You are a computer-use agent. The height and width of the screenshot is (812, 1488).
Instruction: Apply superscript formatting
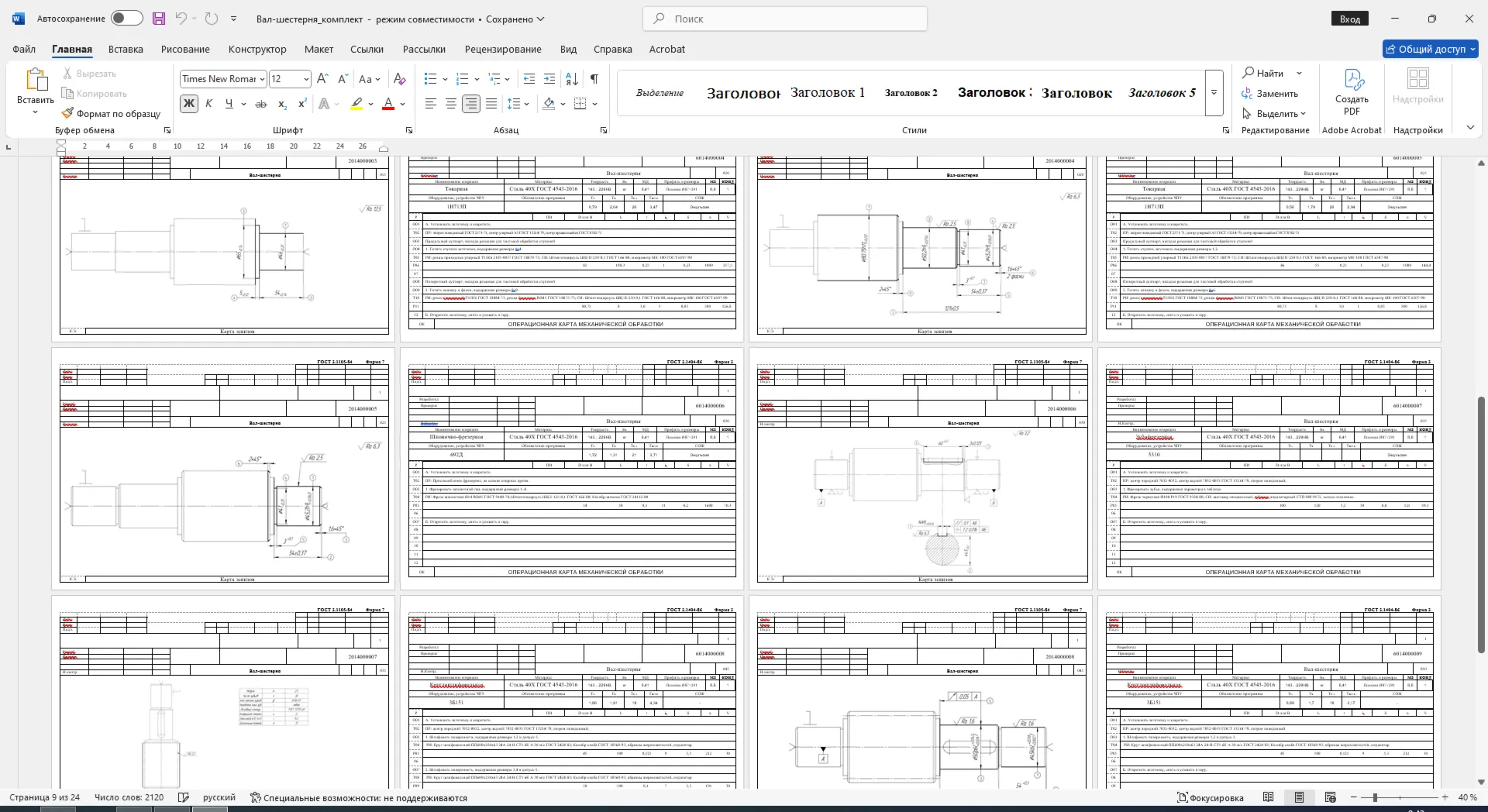pyautogui.click(x=302, y=104)
